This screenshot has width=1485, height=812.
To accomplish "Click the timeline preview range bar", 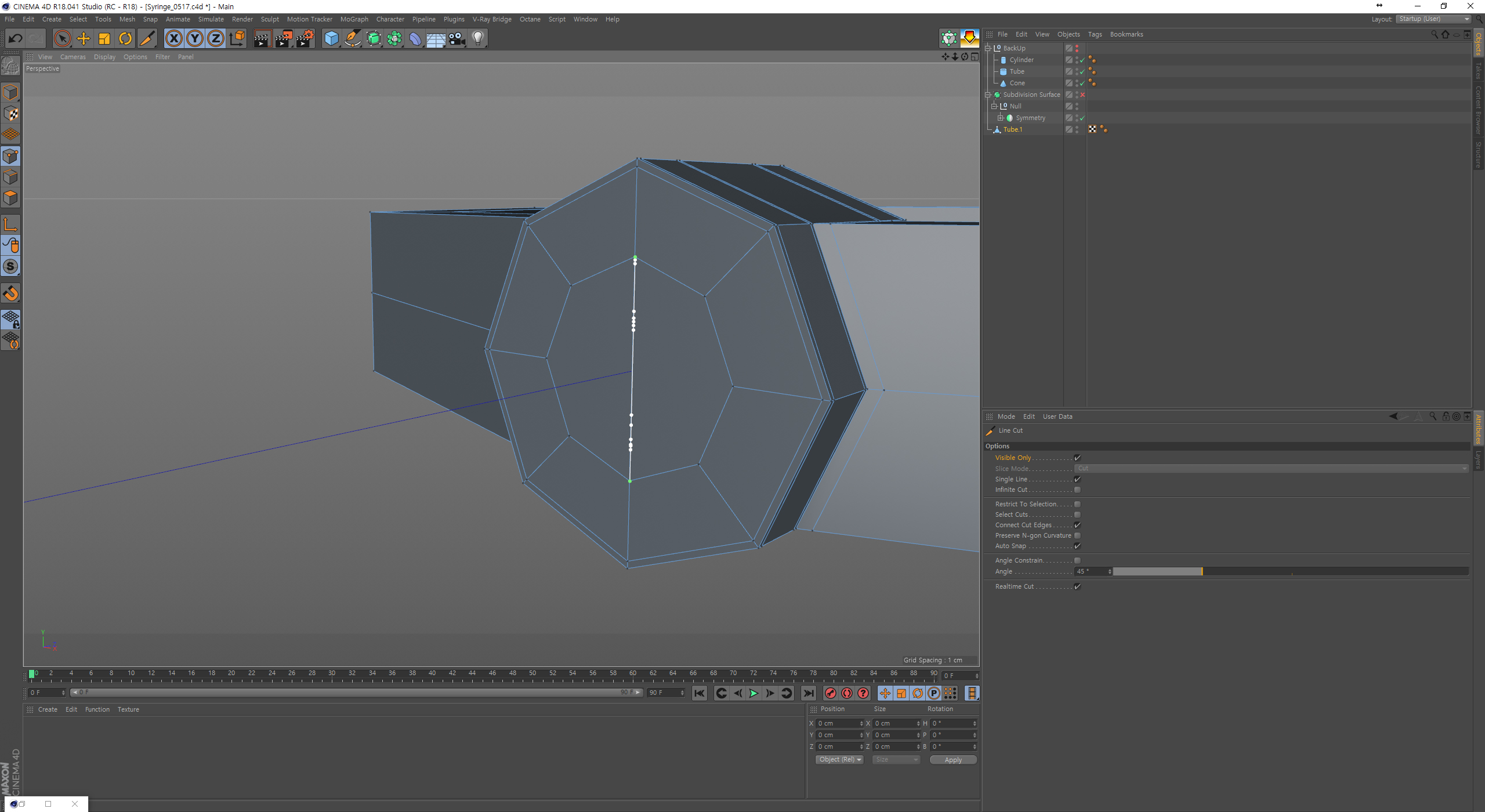I will point(356,693).
